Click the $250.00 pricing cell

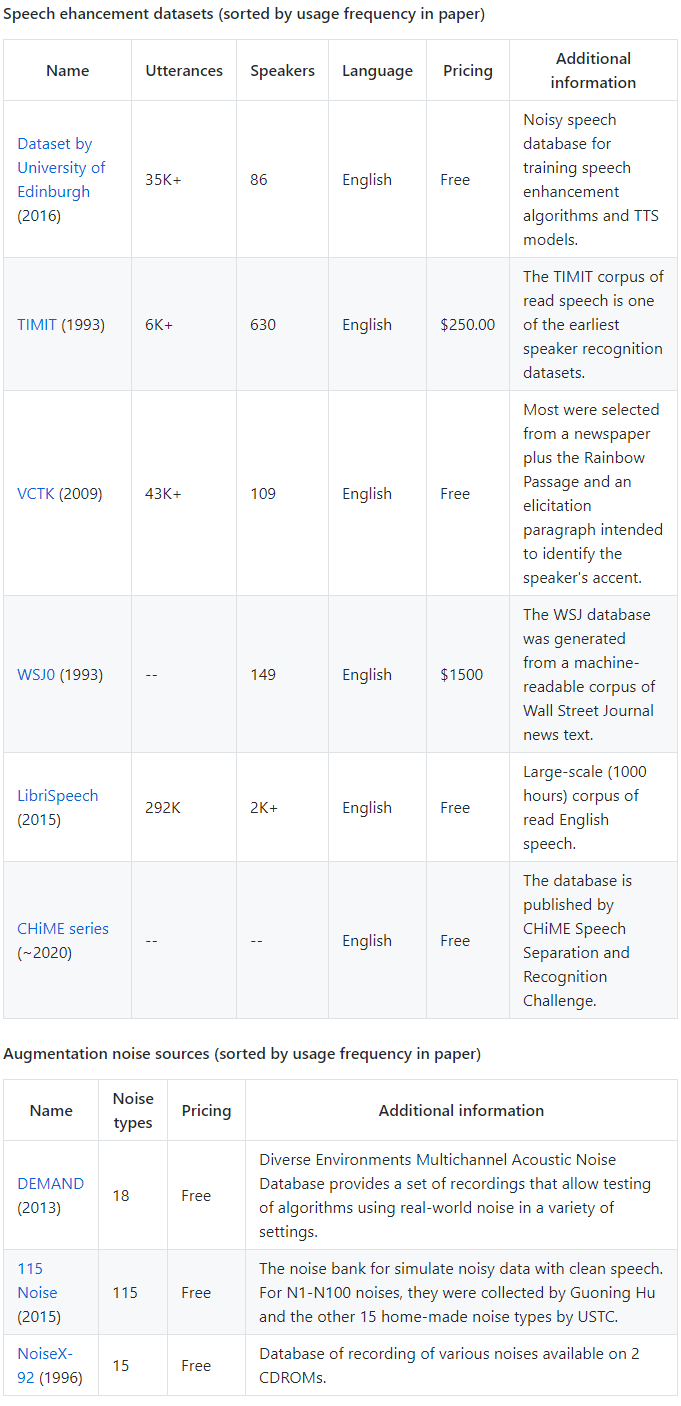click(467, 325)
